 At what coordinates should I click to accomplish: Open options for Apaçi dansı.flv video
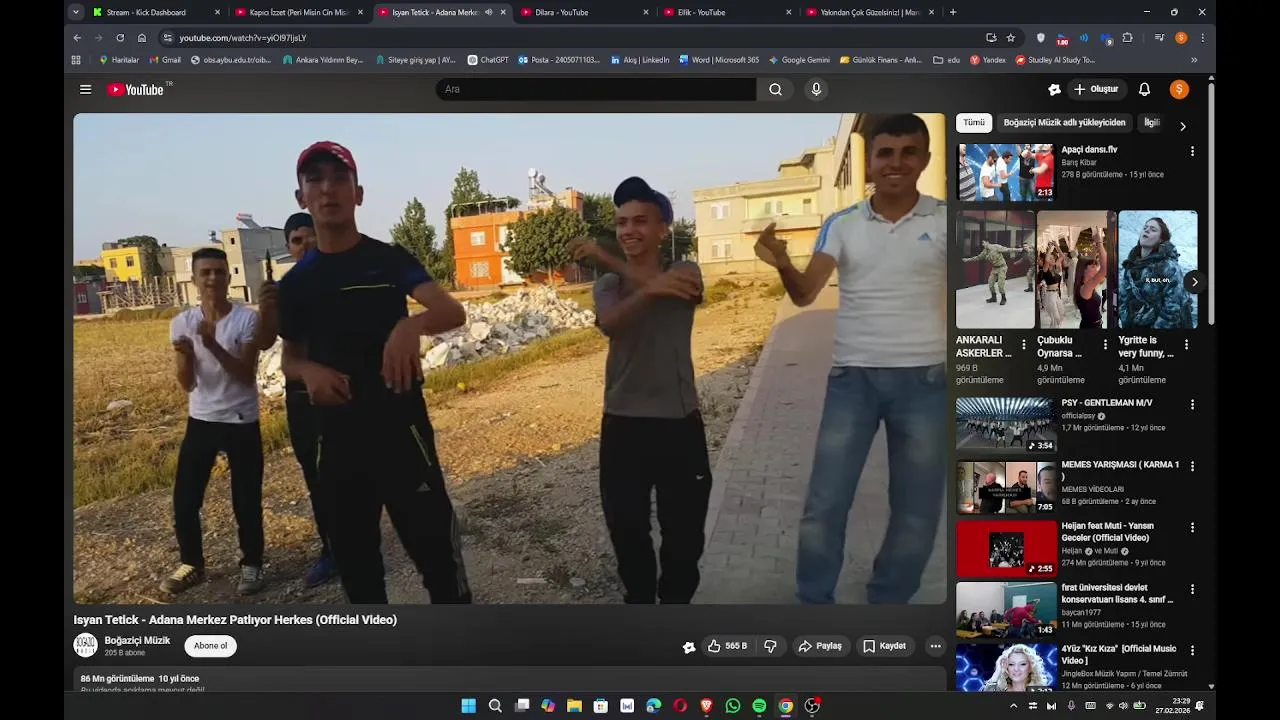[1192, 151]
